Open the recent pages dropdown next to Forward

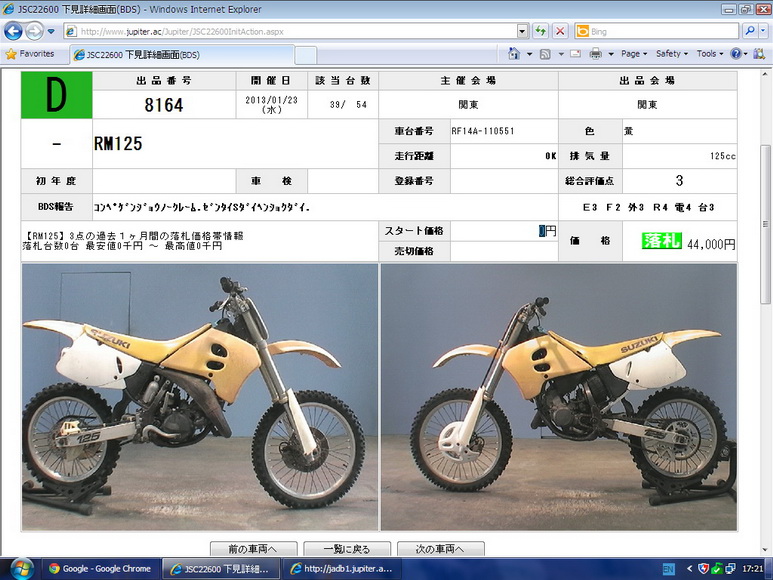coord(51,32)
